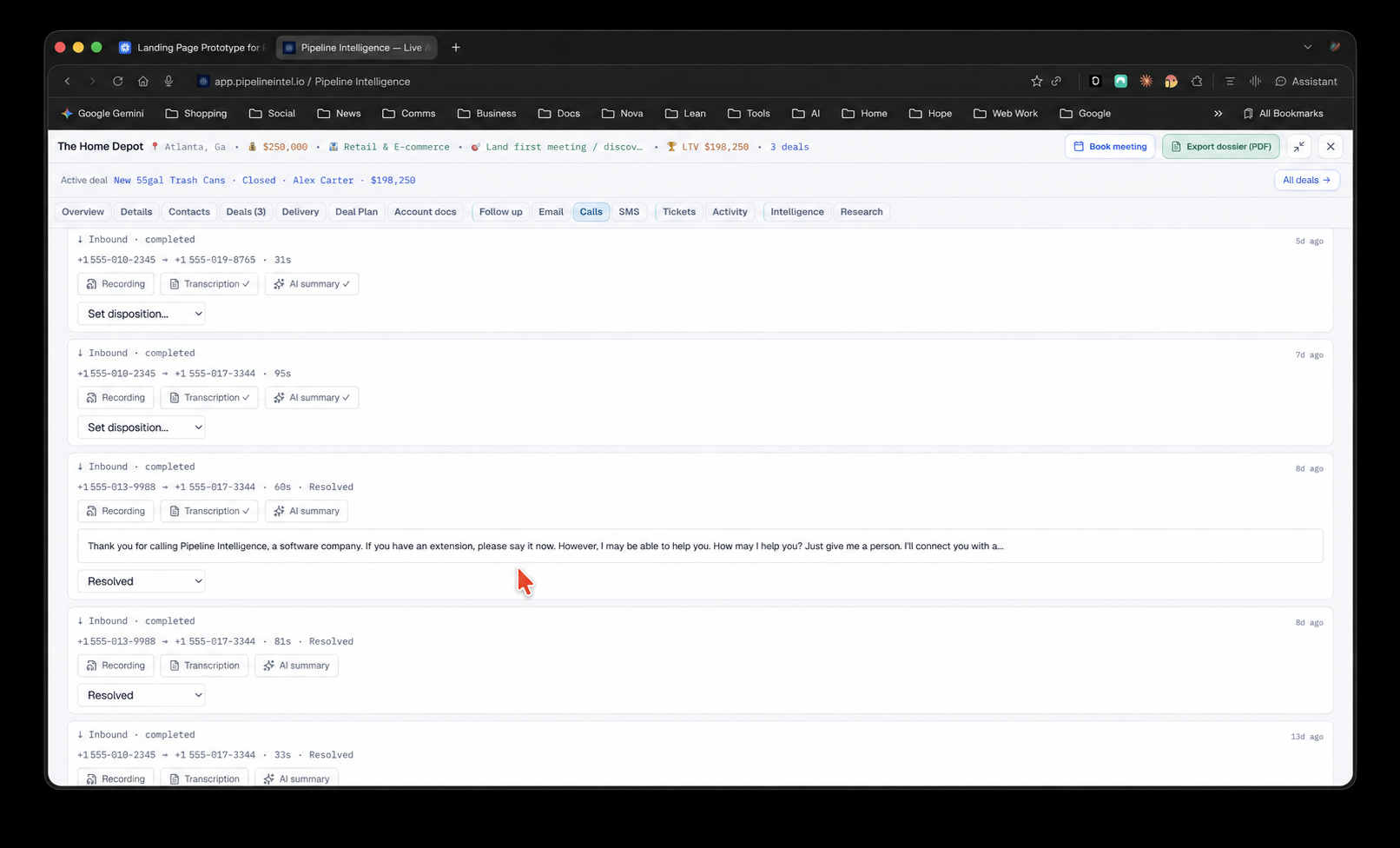Switch to the Details tab

click(x=136, y=211)
